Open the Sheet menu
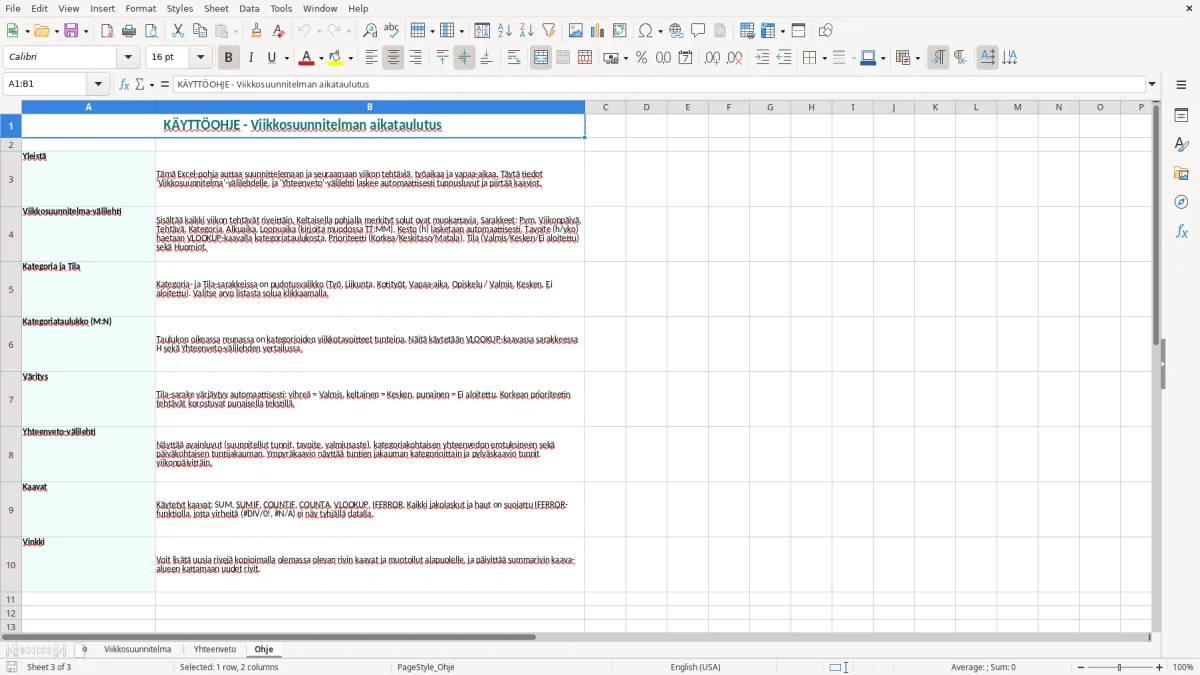This screenshot has height=675, width=1200. (x=216, y=8)
